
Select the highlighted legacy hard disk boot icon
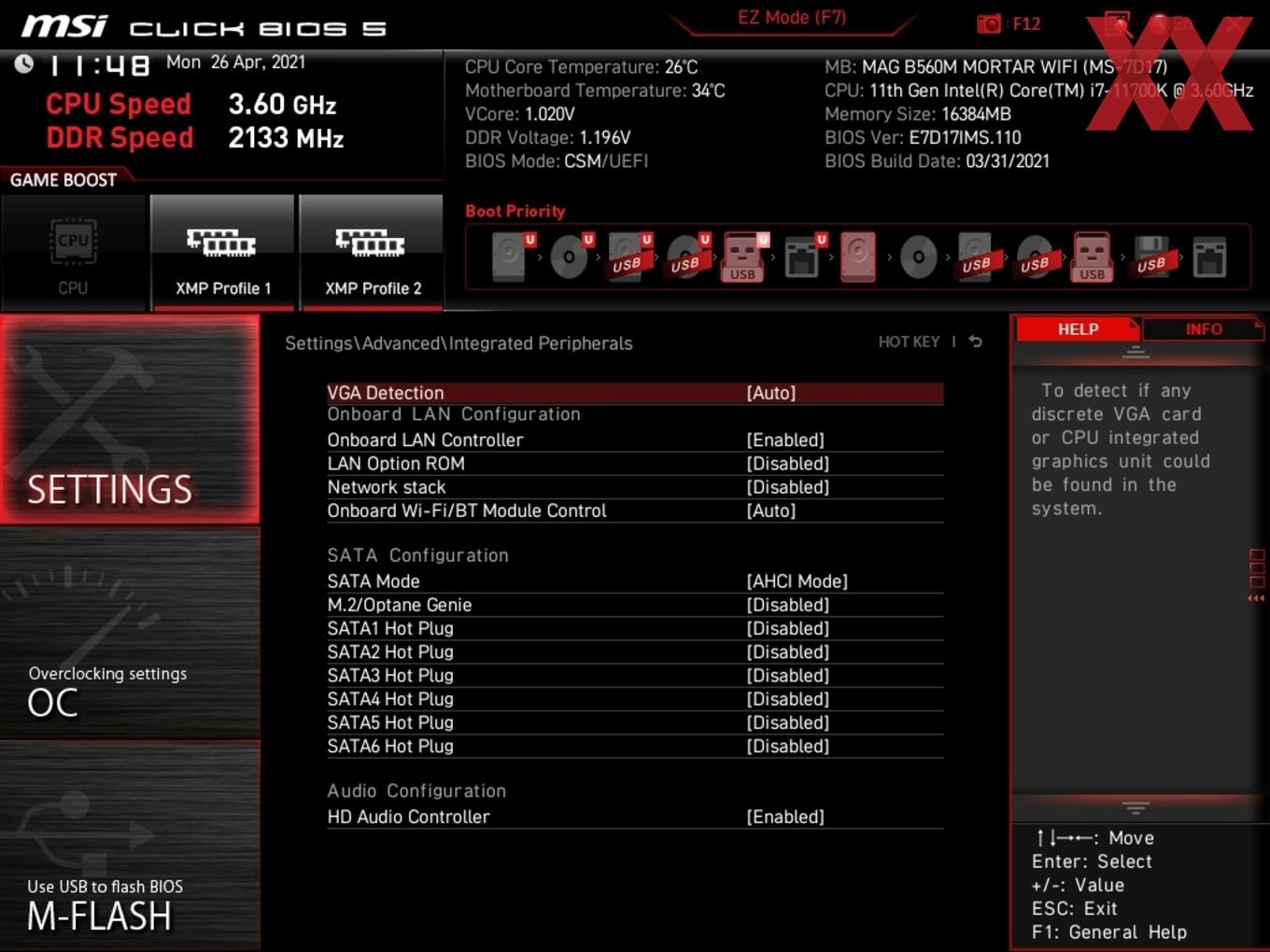pos(858,257)
